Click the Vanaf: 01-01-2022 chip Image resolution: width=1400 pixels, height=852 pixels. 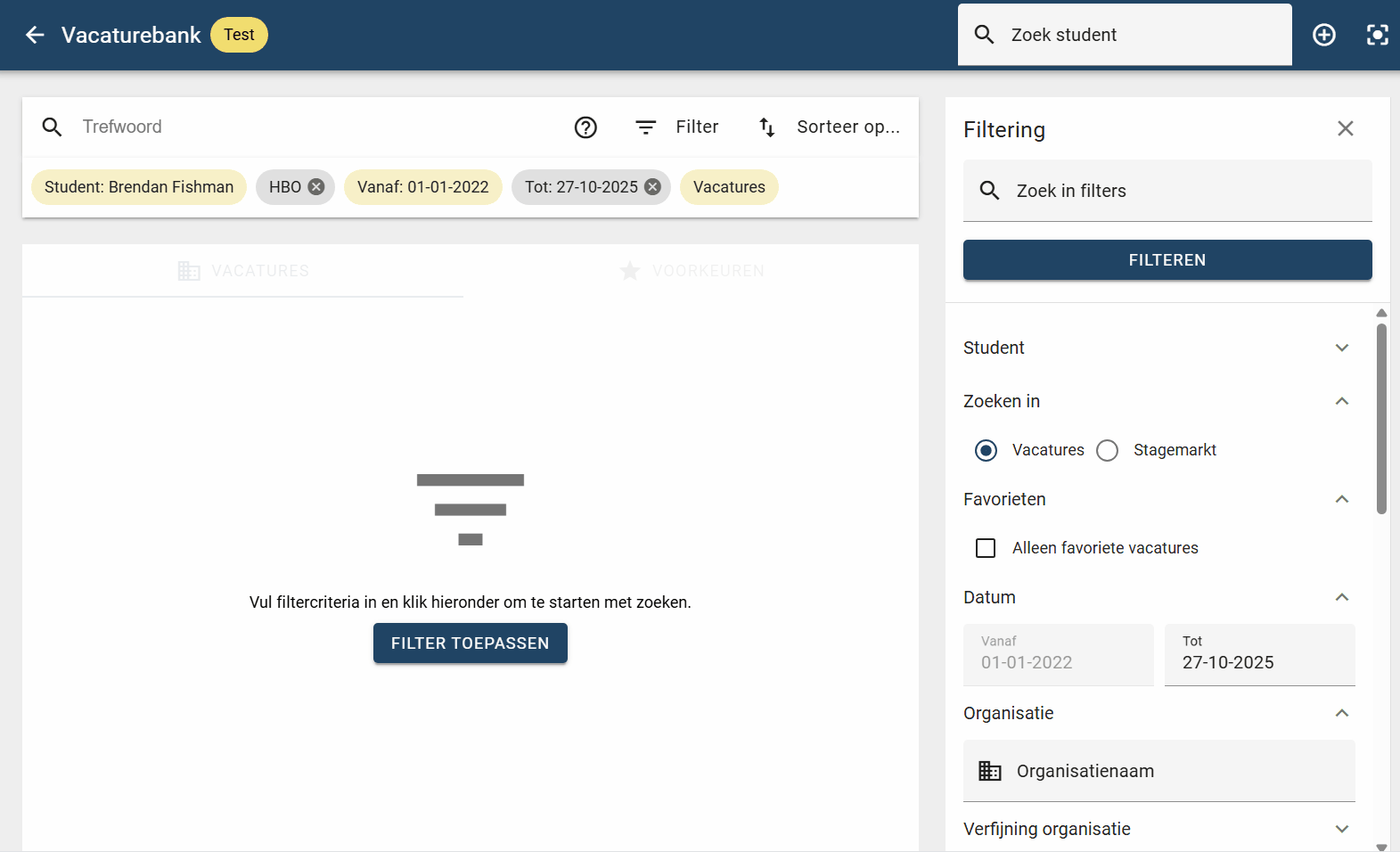[x=423, y=187]
